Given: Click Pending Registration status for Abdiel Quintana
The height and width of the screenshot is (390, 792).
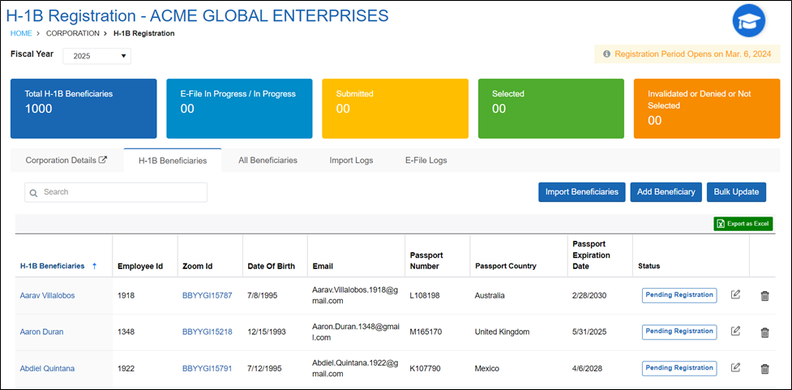Looking at the screenshot, I should coord(679,368).
